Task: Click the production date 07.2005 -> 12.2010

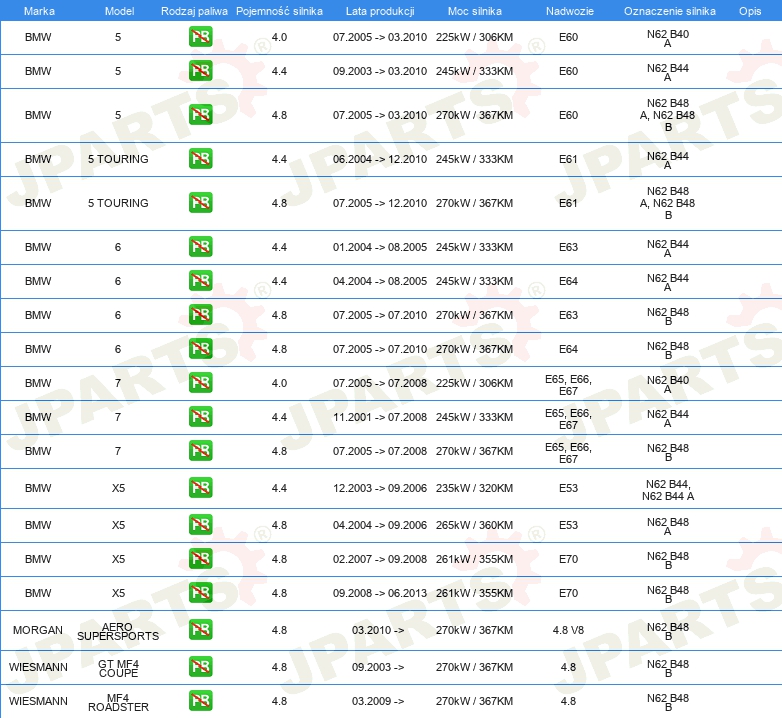Action: (380, 203)
